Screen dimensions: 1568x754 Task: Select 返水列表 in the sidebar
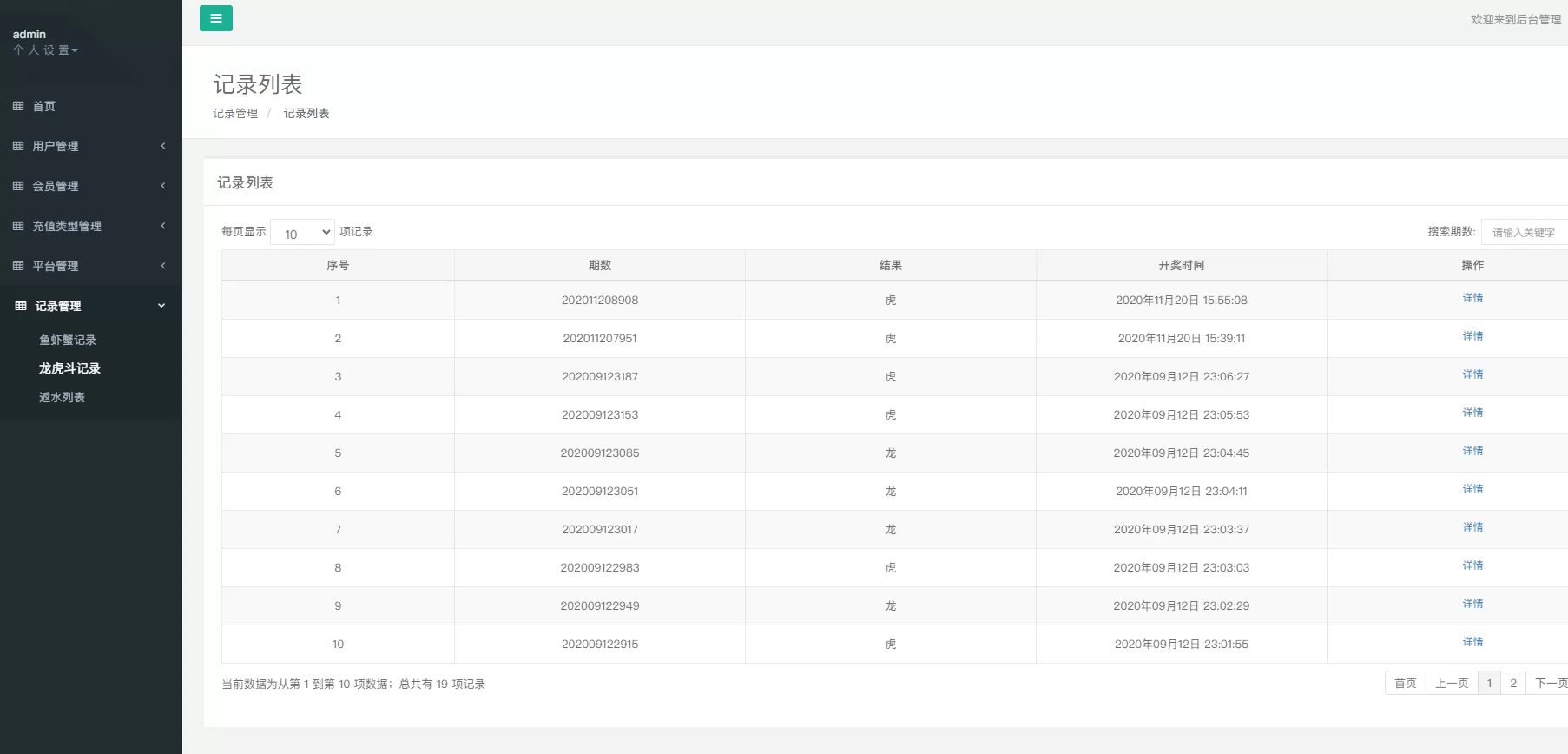pos(62,397)
